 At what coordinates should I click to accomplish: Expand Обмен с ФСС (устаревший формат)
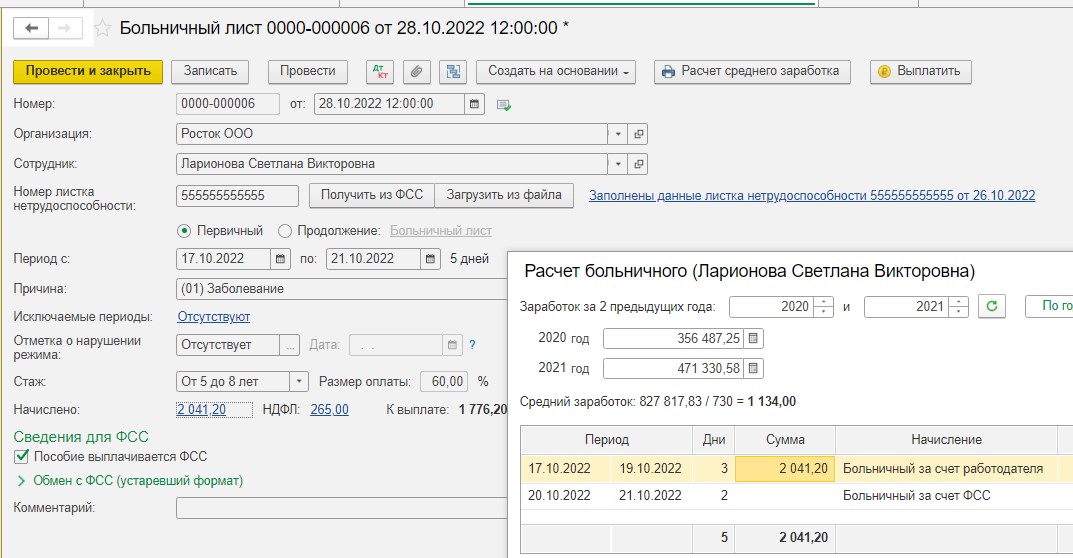point(21,481)
